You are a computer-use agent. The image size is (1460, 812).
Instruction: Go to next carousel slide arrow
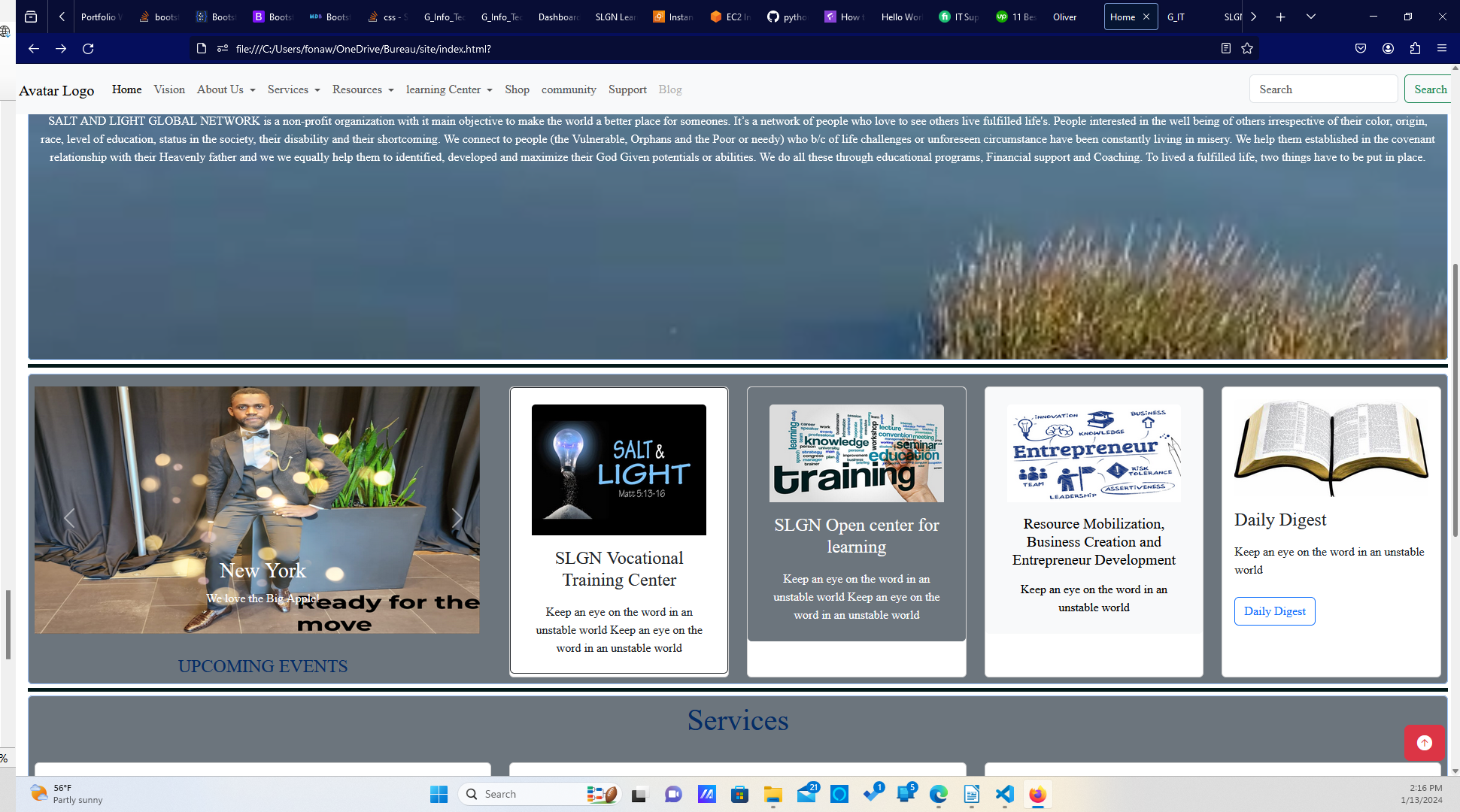(x=456, y=518)
